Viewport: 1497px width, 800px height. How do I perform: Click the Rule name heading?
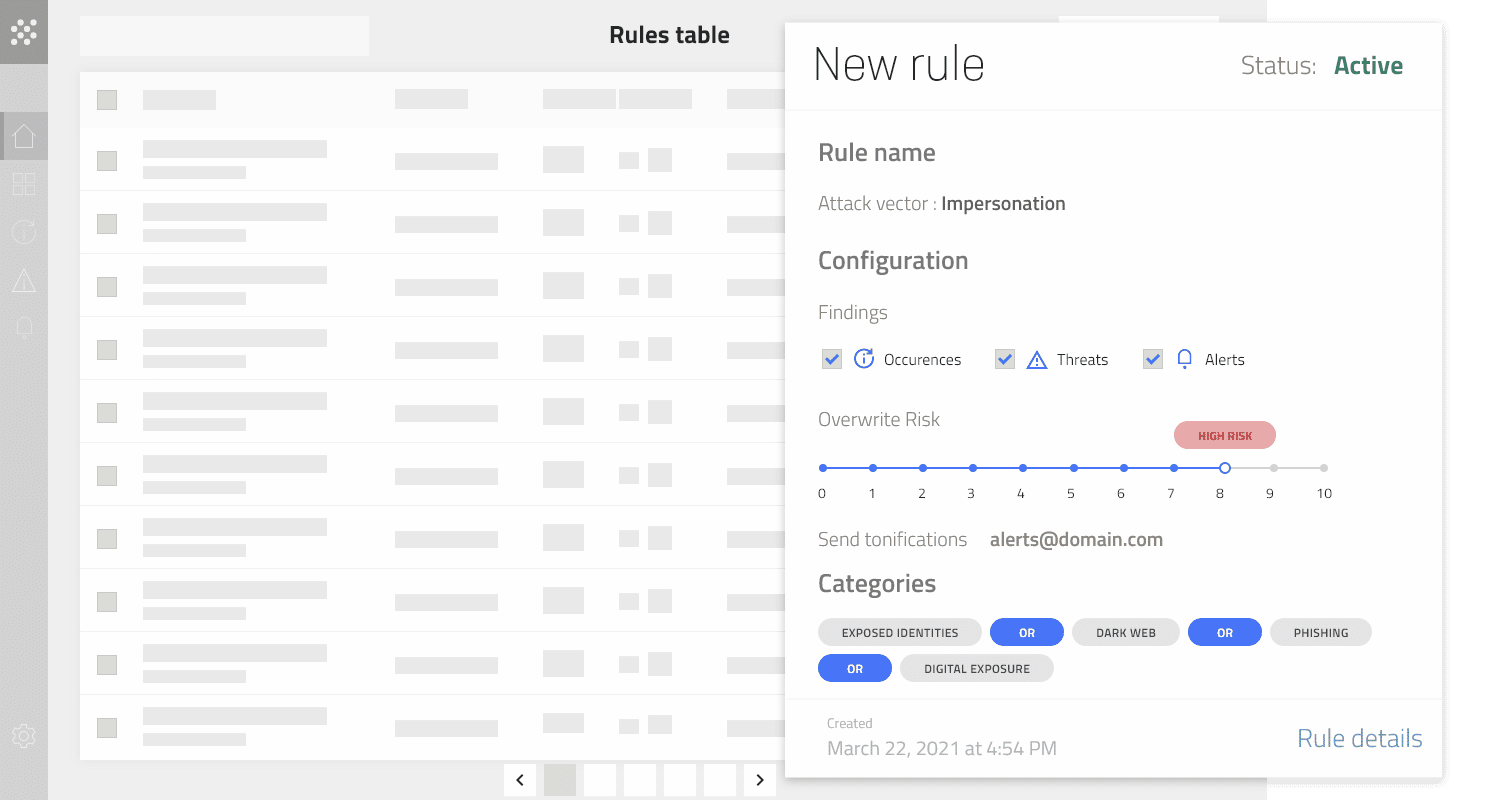(877, 153)
